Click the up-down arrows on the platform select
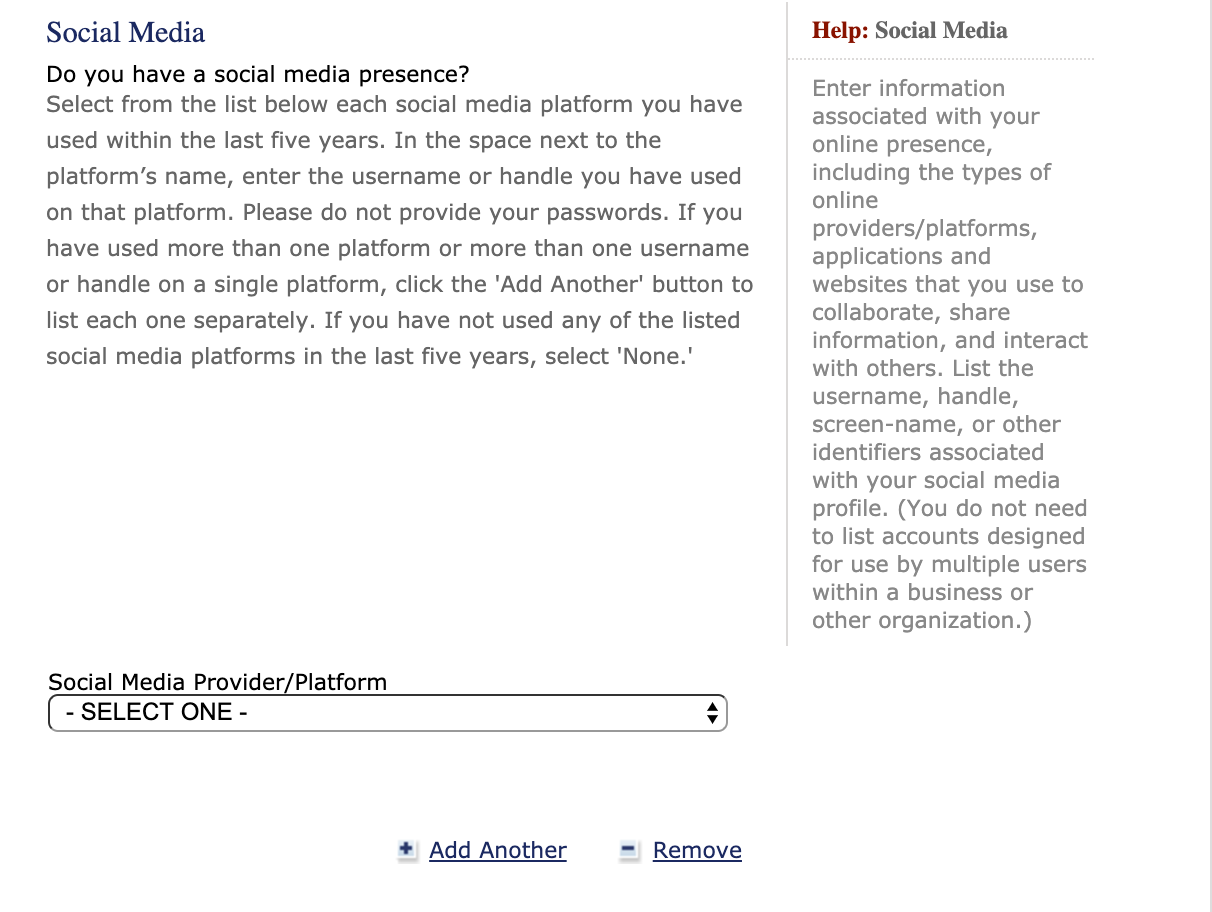 [x=712, y=713]
